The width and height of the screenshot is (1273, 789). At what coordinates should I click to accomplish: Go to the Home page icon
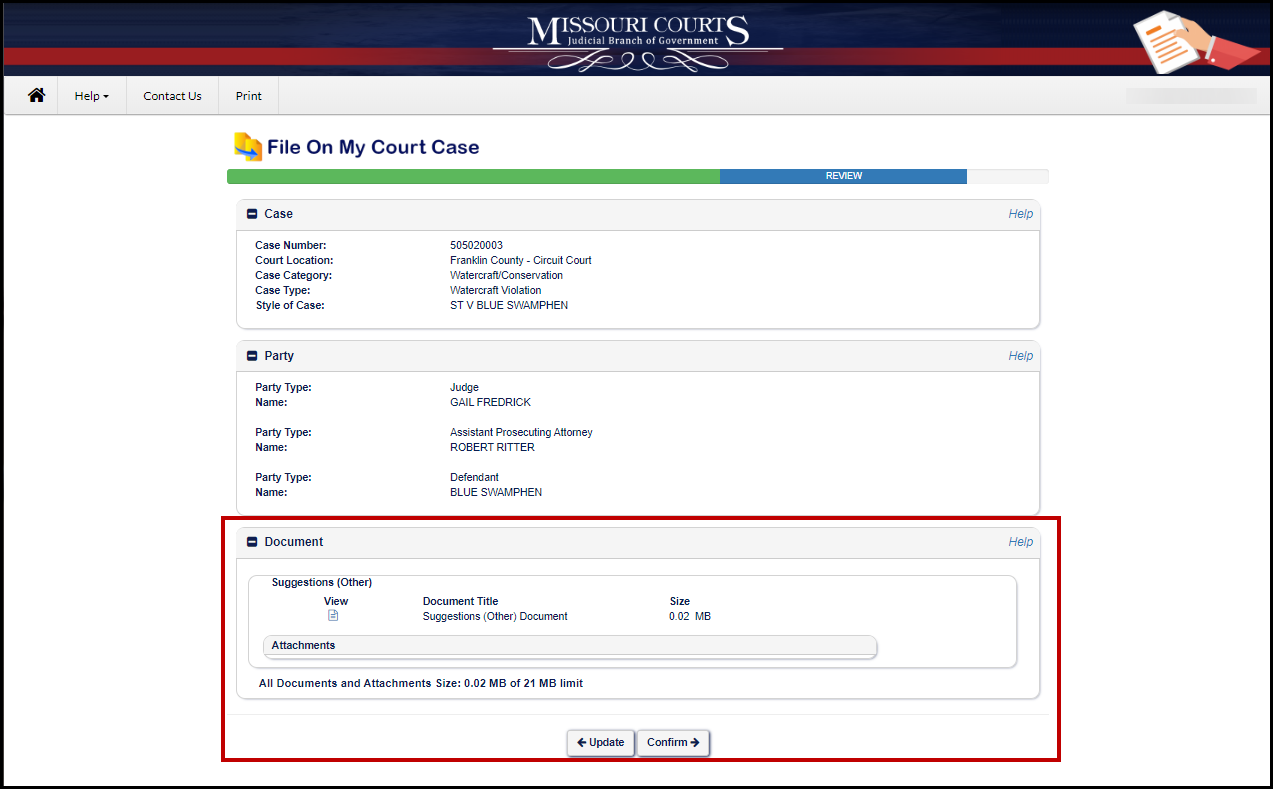(x=36, y=96)
